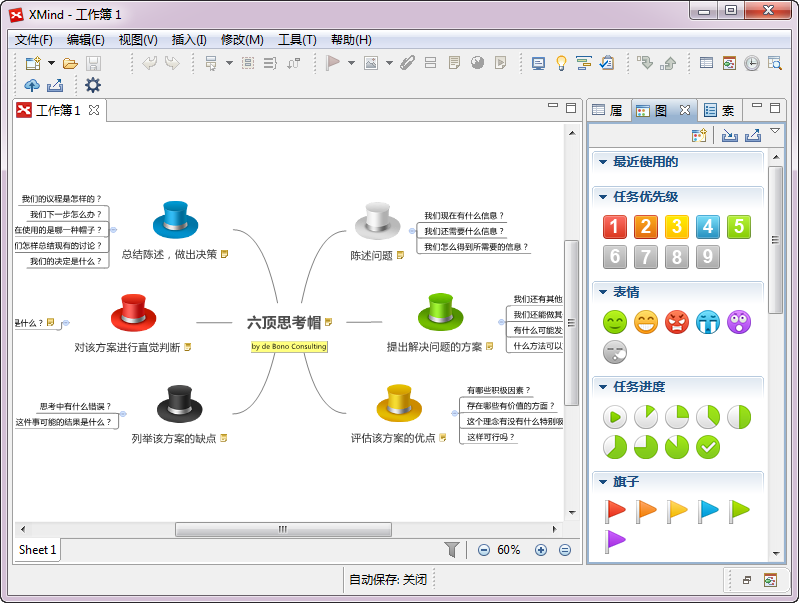The image size is (799, 603).
Task: Select the task start progress marker
Action: click(x=615, y=417)
